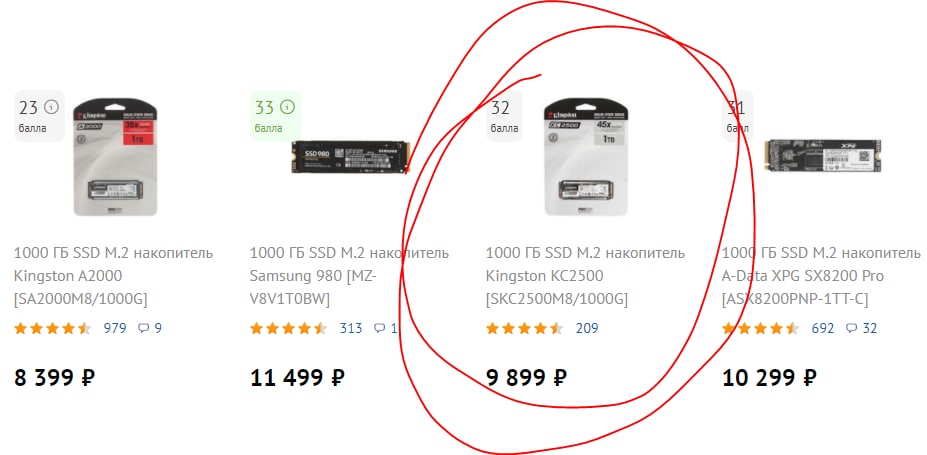The height and width of the screenshot is (455, 927).
Task: Open Samsung 980 SSD product image
Action: point(351,157)
